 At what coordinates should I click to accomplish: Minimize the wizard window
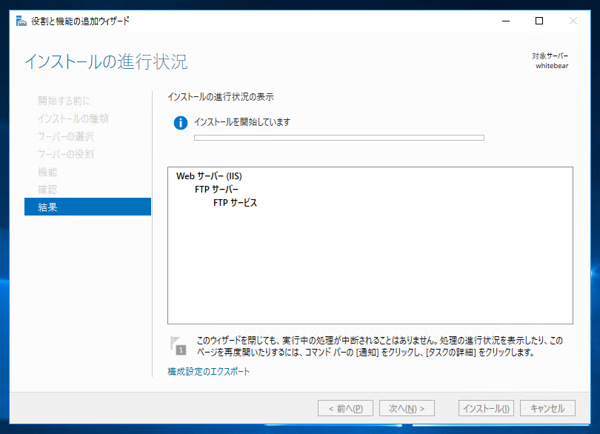pos(506,21)
